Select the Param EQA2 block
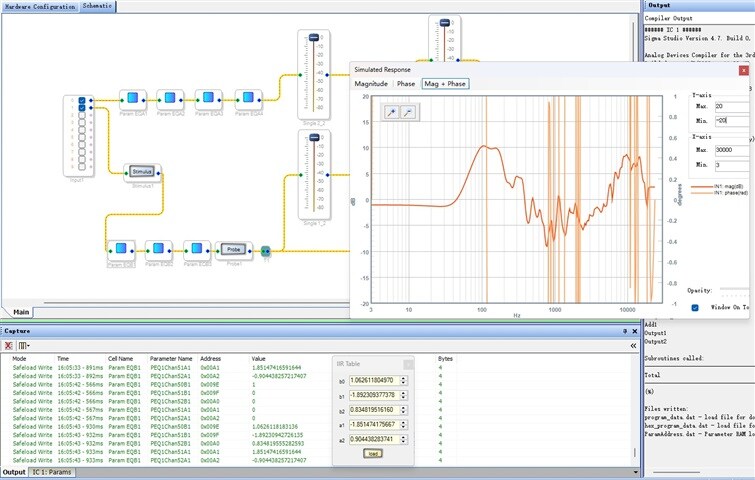 169,100
